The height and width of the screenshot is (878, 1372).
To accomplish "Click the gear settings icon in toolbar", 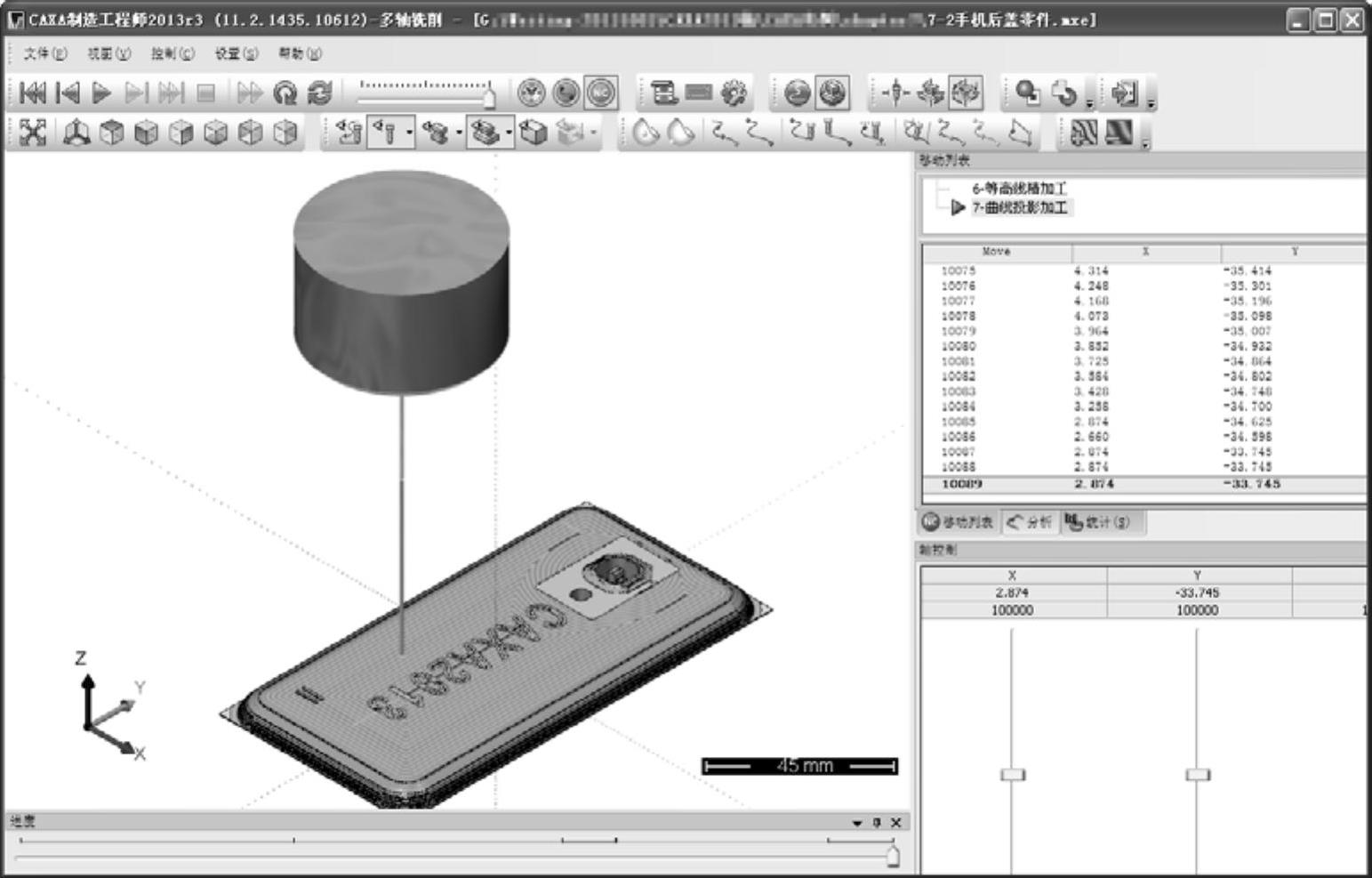I will pos(734,93).
